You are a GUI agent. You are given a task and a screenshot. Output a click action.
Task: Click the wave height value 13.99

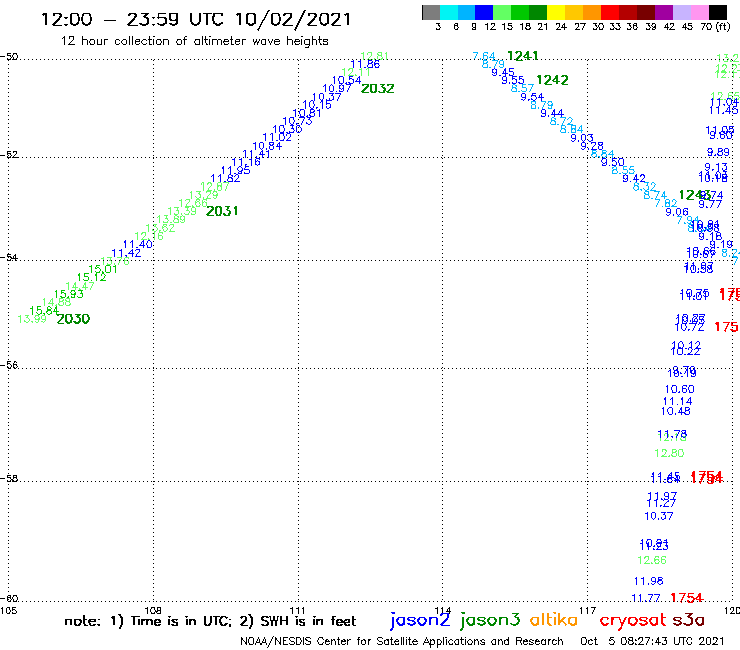tap(32, 319)
